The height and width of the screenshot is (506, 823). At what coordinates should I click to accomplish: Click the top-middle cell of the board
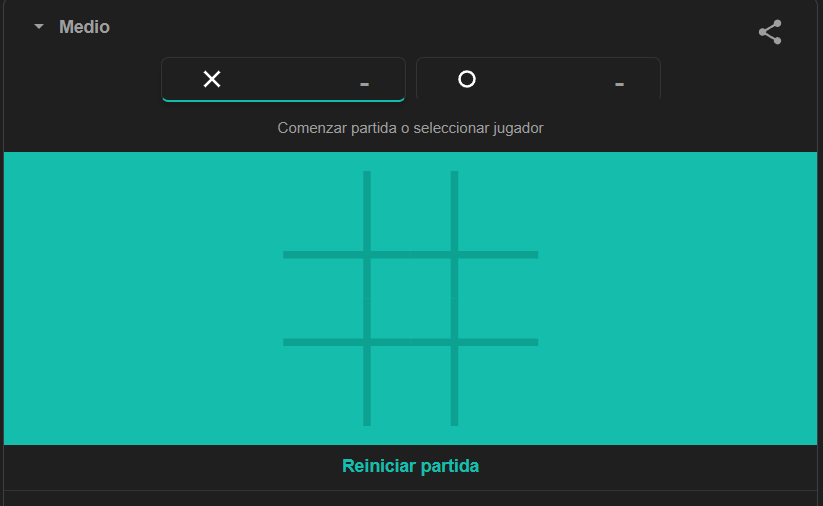tap(410, 211)
